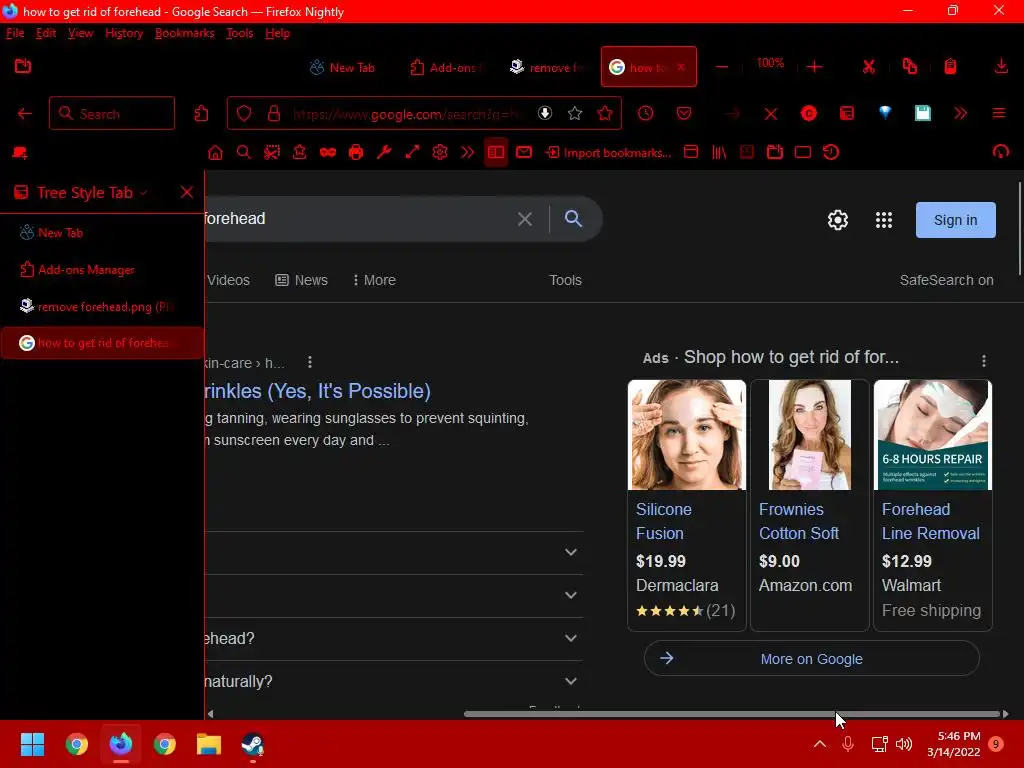This screenshot has width=1024, height=768.
Task: Open the File menu
Action: pyautogui.click(x=15, y=33)
